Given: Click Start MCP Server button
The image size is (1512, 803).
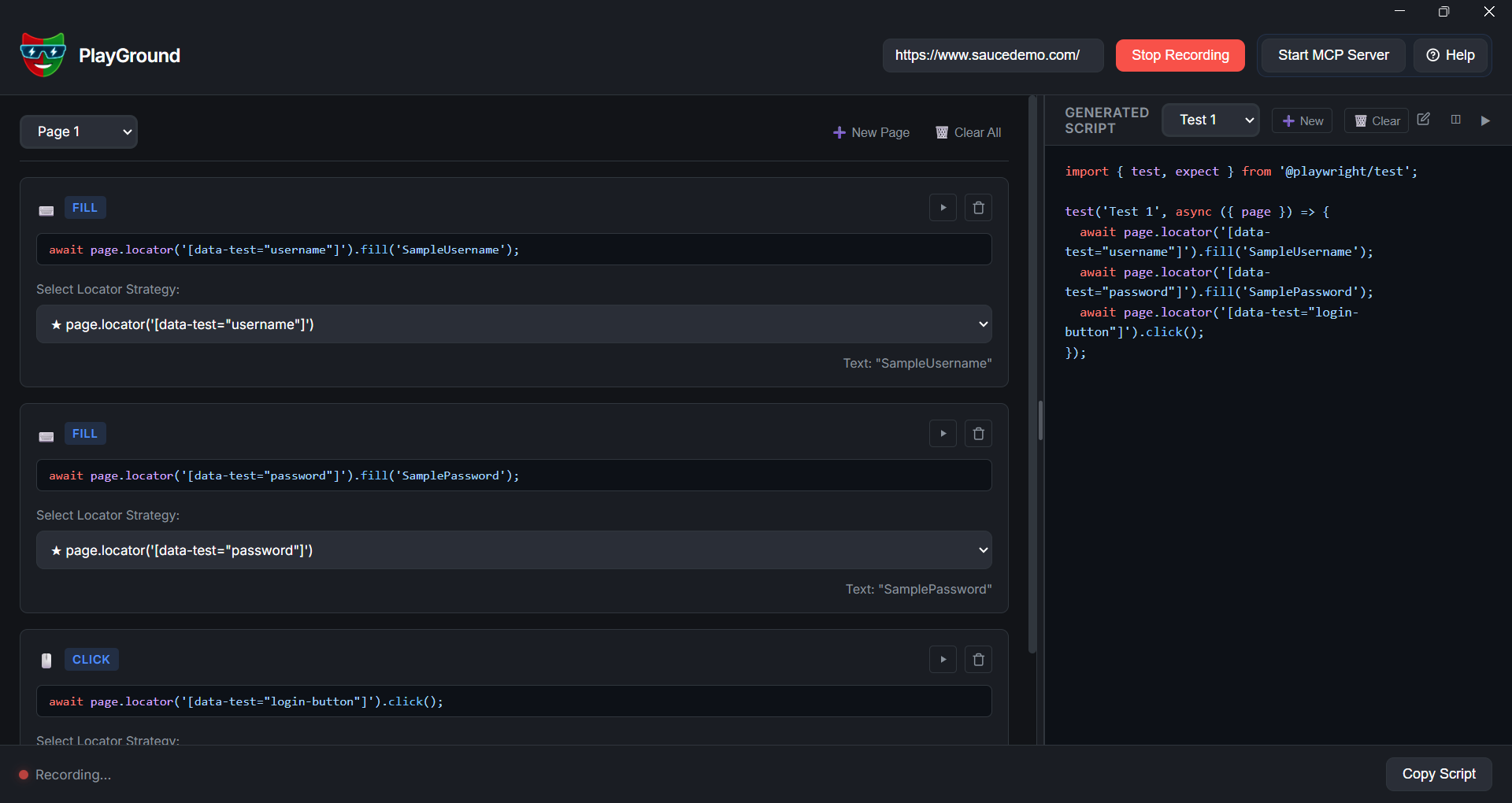Looking at the screenshot, I should [x=1333, y=55].
